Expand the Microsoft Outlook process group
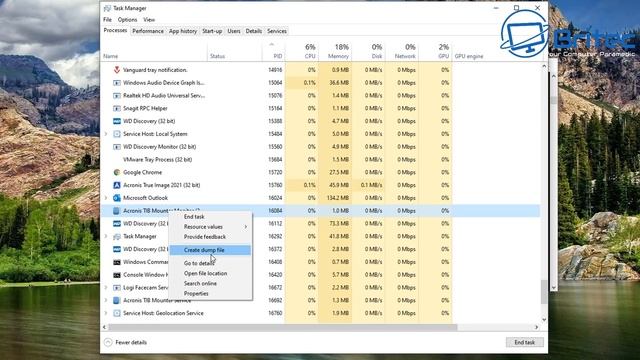The width and height of the screenshot is (640, 360). pos(106,198)
